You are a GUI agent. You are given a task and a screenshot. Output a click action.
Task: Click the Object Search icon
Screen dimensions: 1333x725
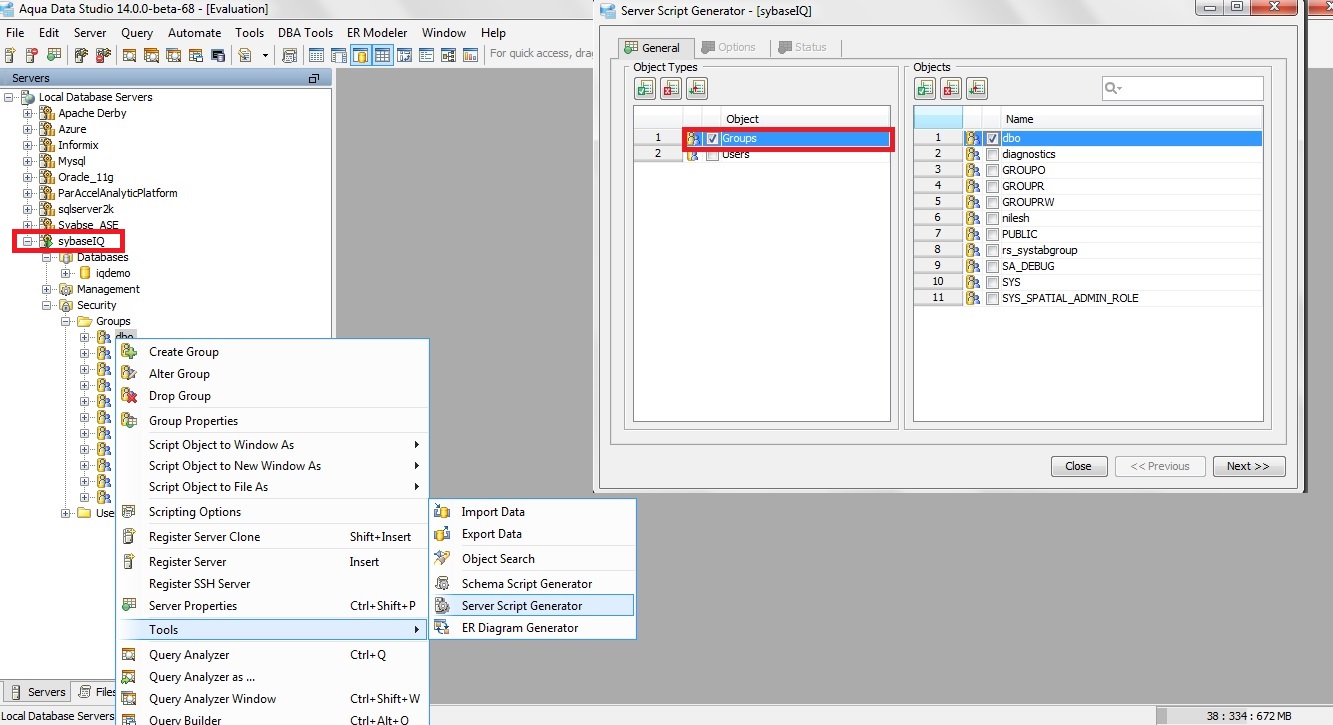442,558
